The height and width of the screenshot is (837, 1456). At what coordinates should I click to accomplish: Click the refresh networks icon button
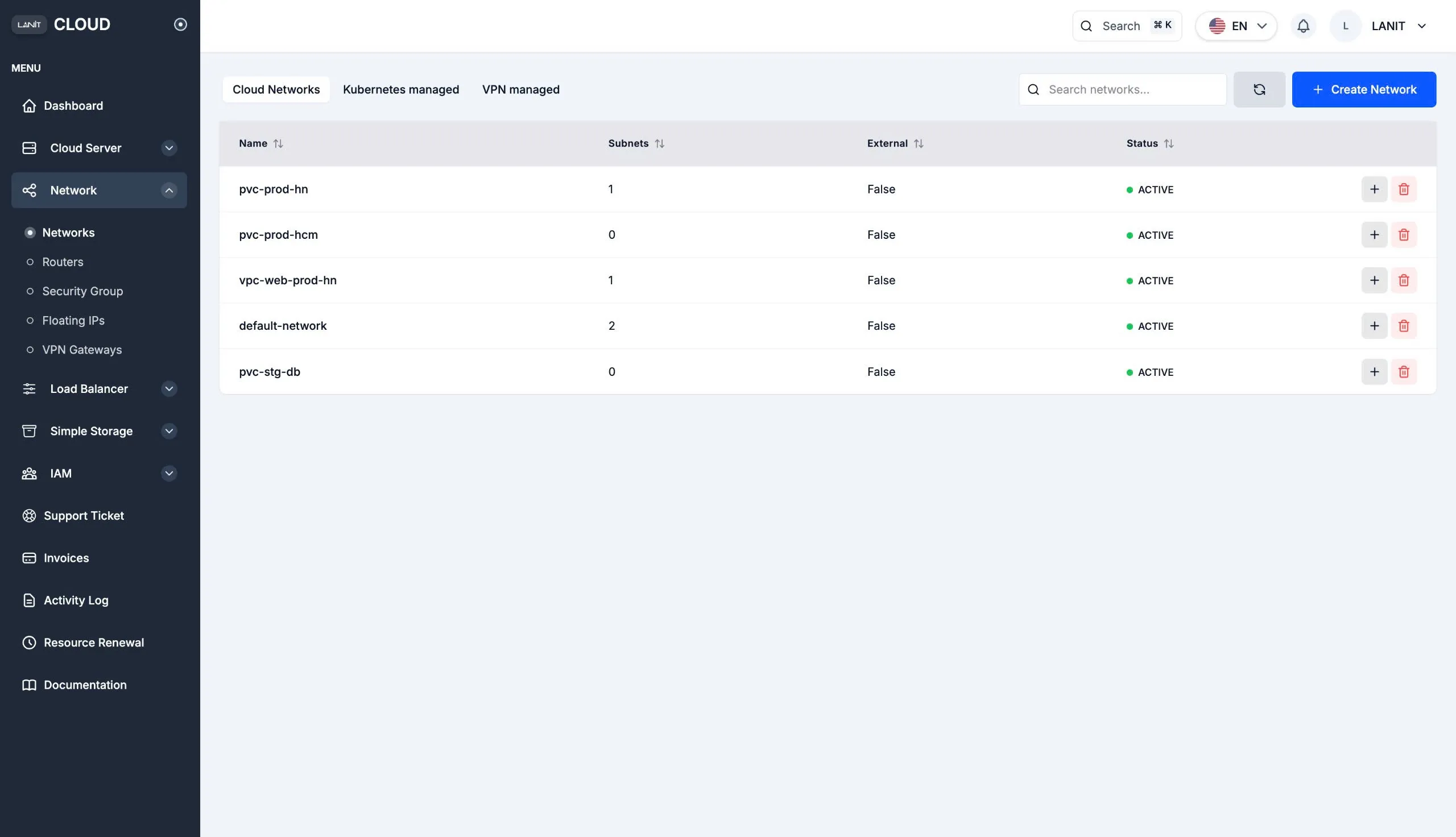(1259, 89)
